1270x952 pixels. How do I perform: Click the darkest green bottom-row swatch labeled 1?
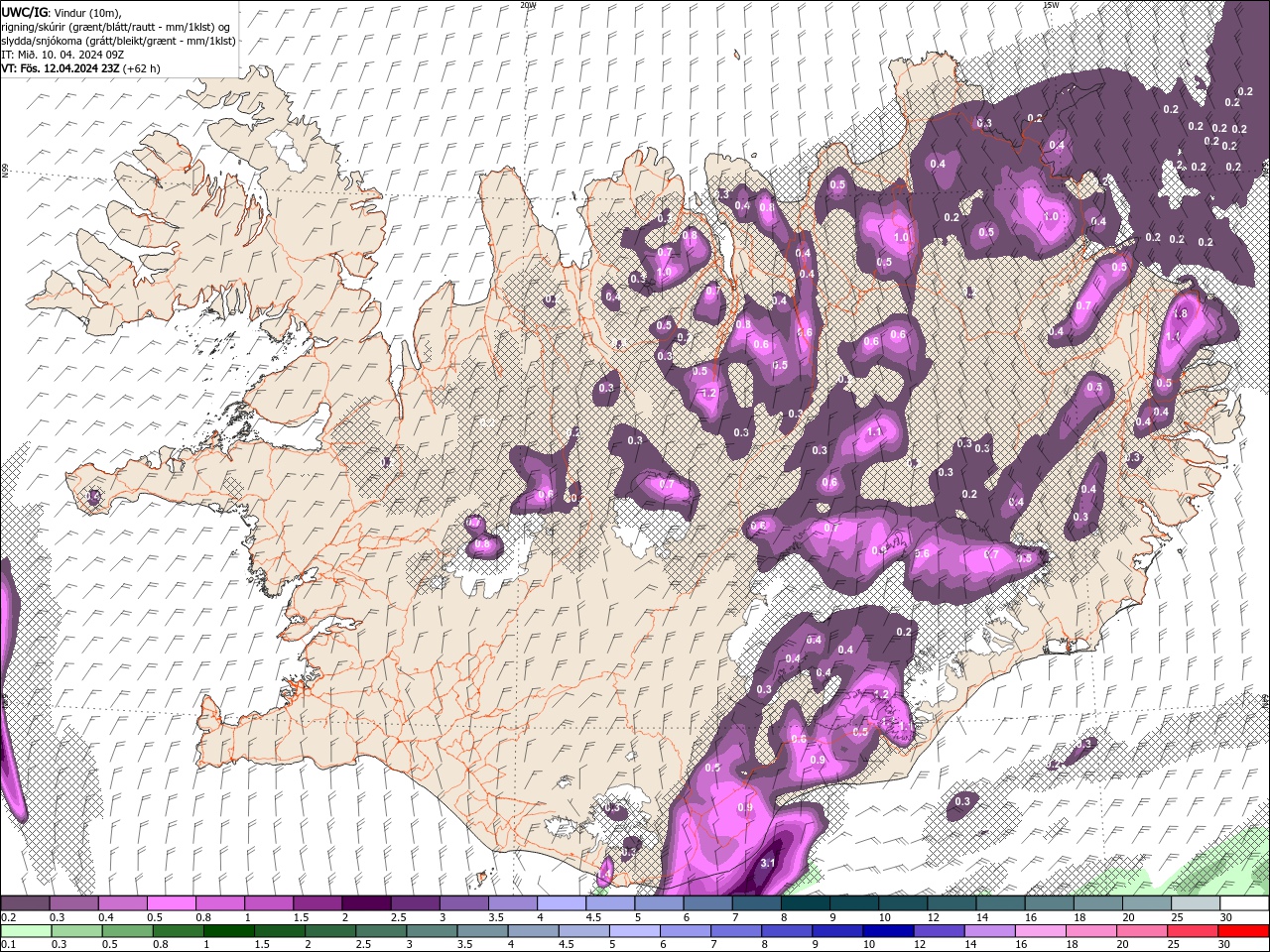pyautogui.click(x=228, y=931)
